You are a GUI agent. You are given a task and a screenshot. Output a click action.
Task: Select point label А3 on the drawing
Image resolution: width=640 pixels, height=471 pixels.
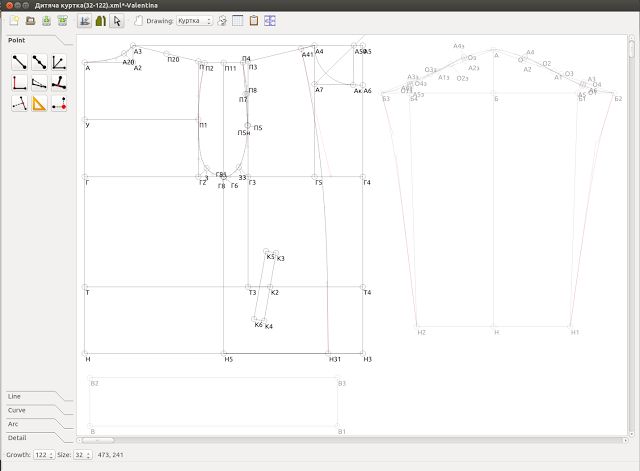coord(138,52)
